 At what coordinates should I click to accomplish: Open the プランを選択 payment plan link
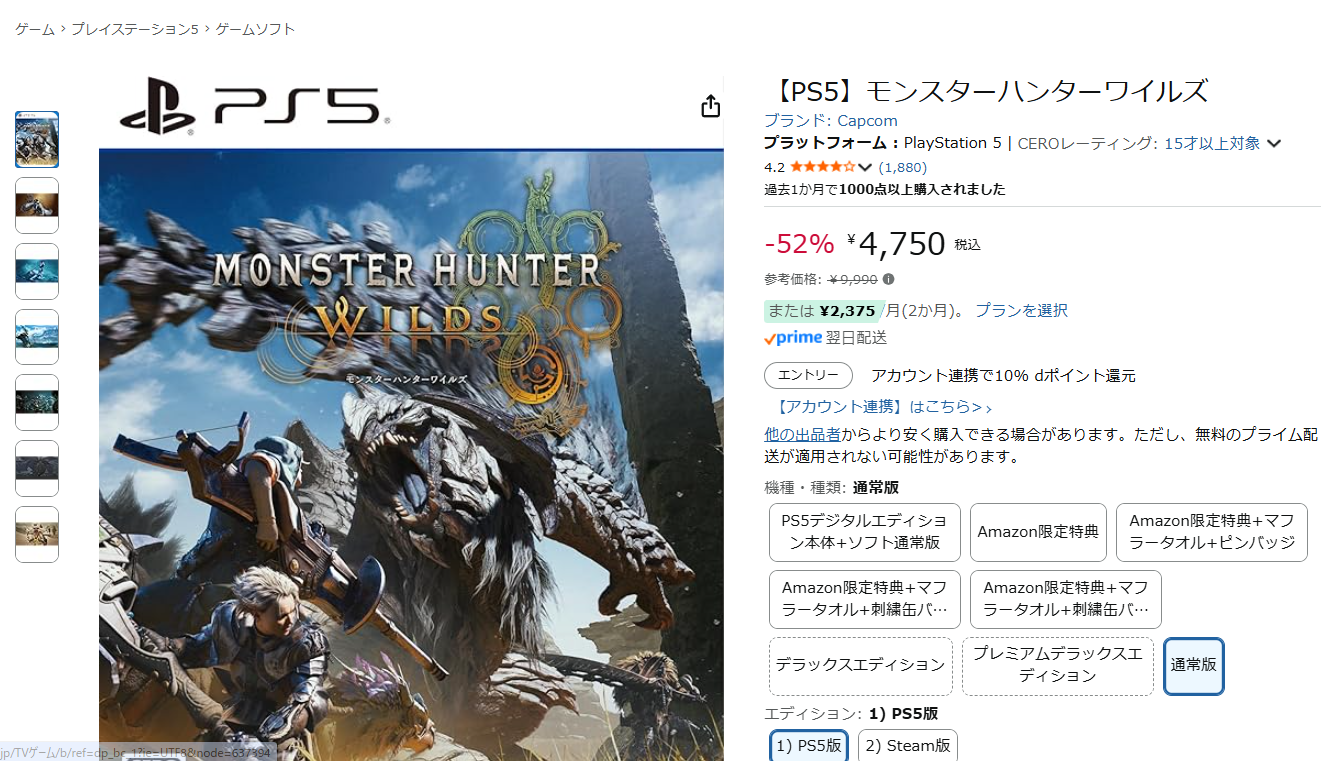[1021, 311]
